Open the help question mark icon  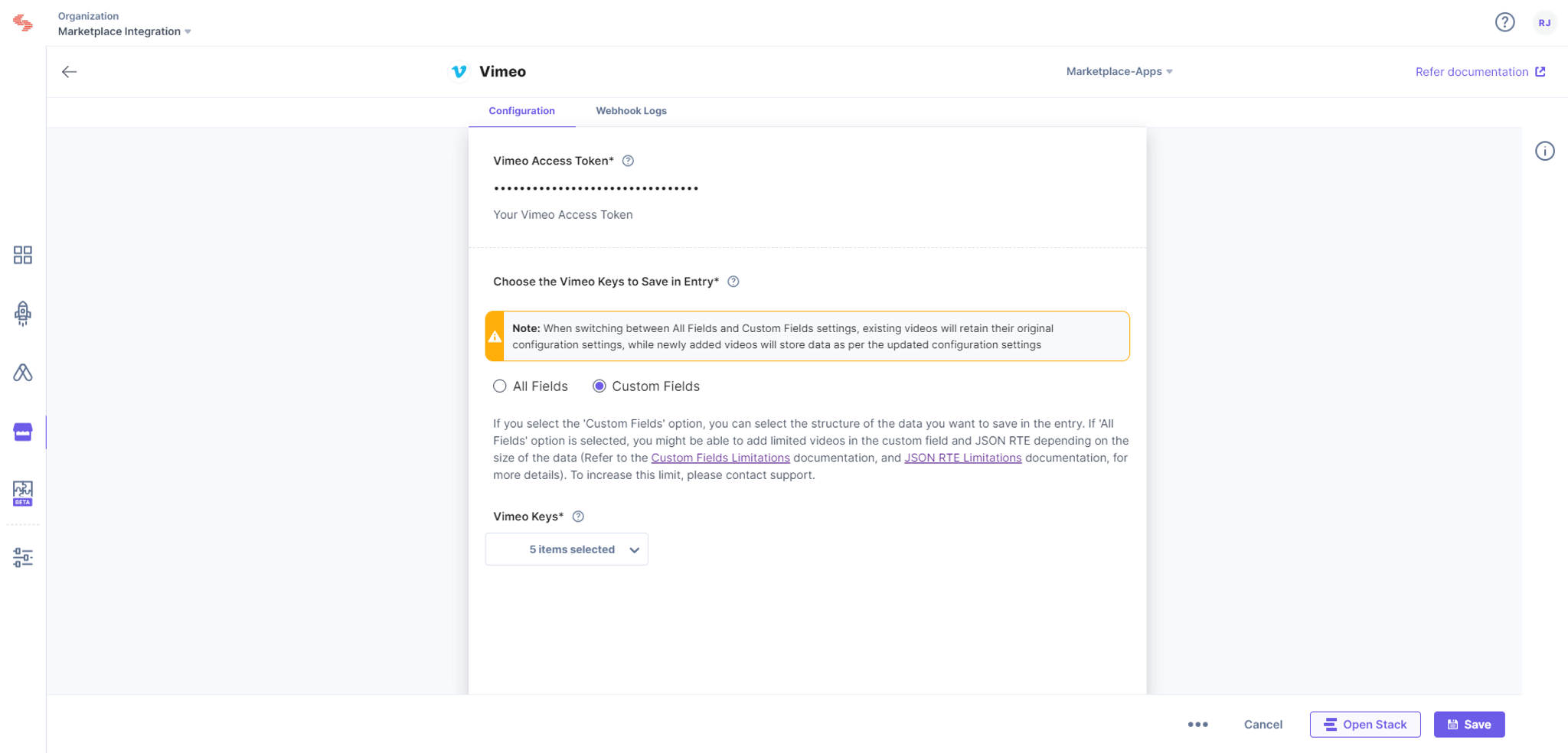click(1504, 22)
